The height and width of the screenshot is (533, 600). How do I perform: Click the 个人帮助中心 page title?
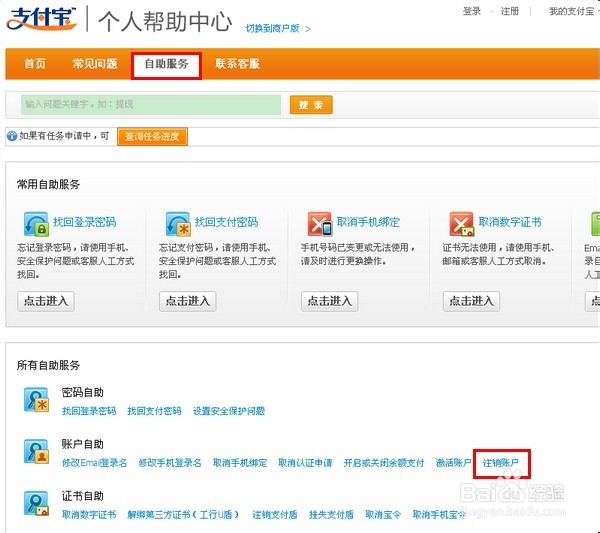tap(165, 21)
